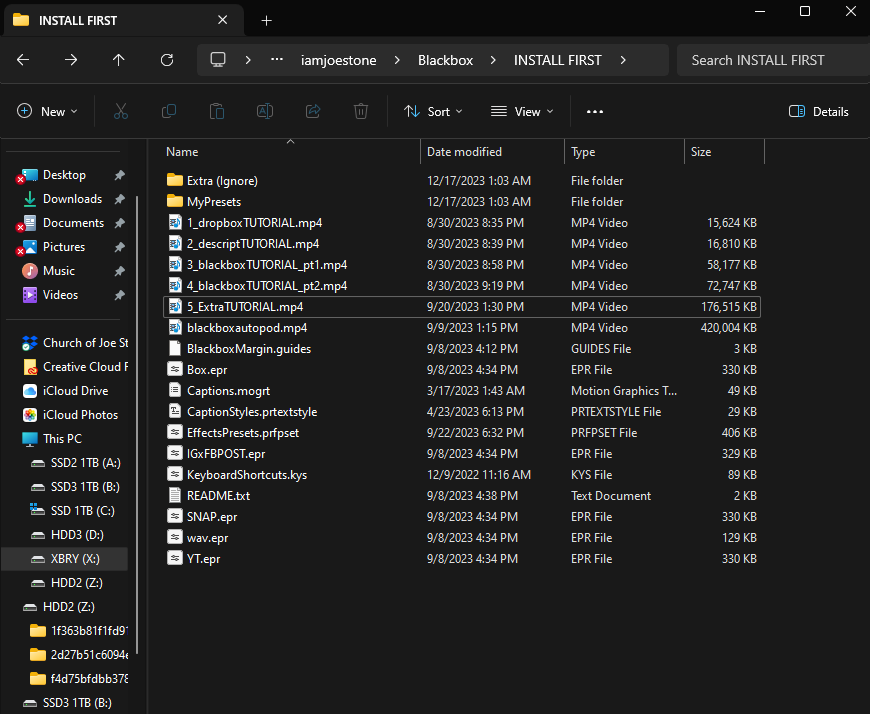
Task: Click the Rename icon in toolbar
Action: (x=265, y=111)
